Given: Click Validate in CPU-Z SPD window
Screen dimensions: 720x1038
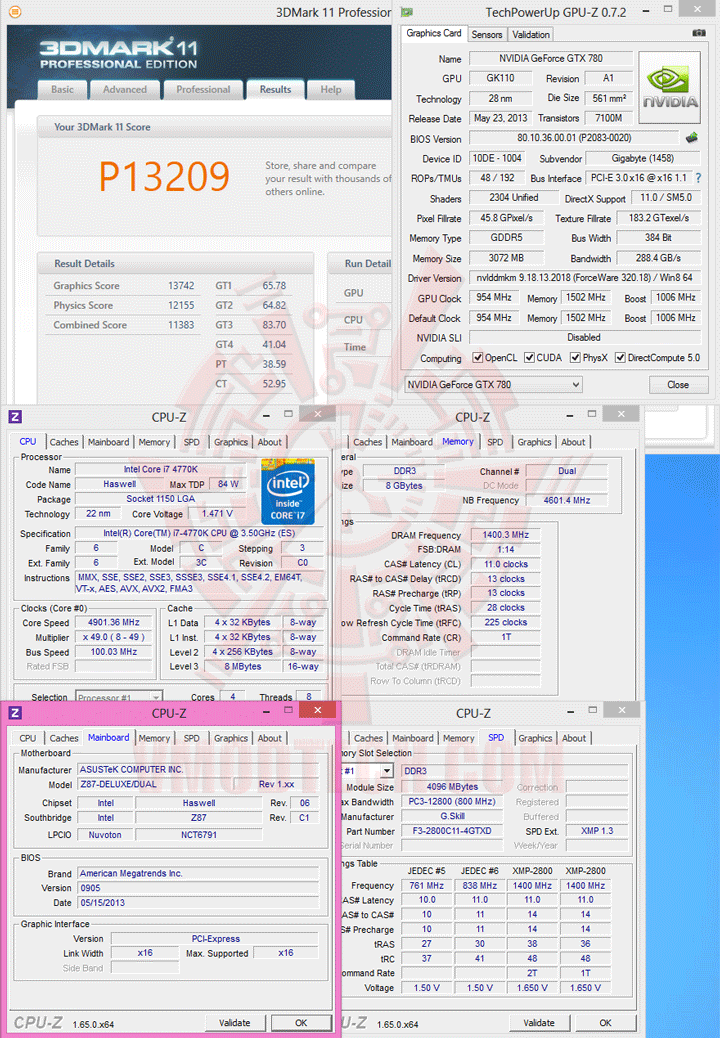Looking at the screenshot, I should pyautogui.click(x=539, y=1023).
